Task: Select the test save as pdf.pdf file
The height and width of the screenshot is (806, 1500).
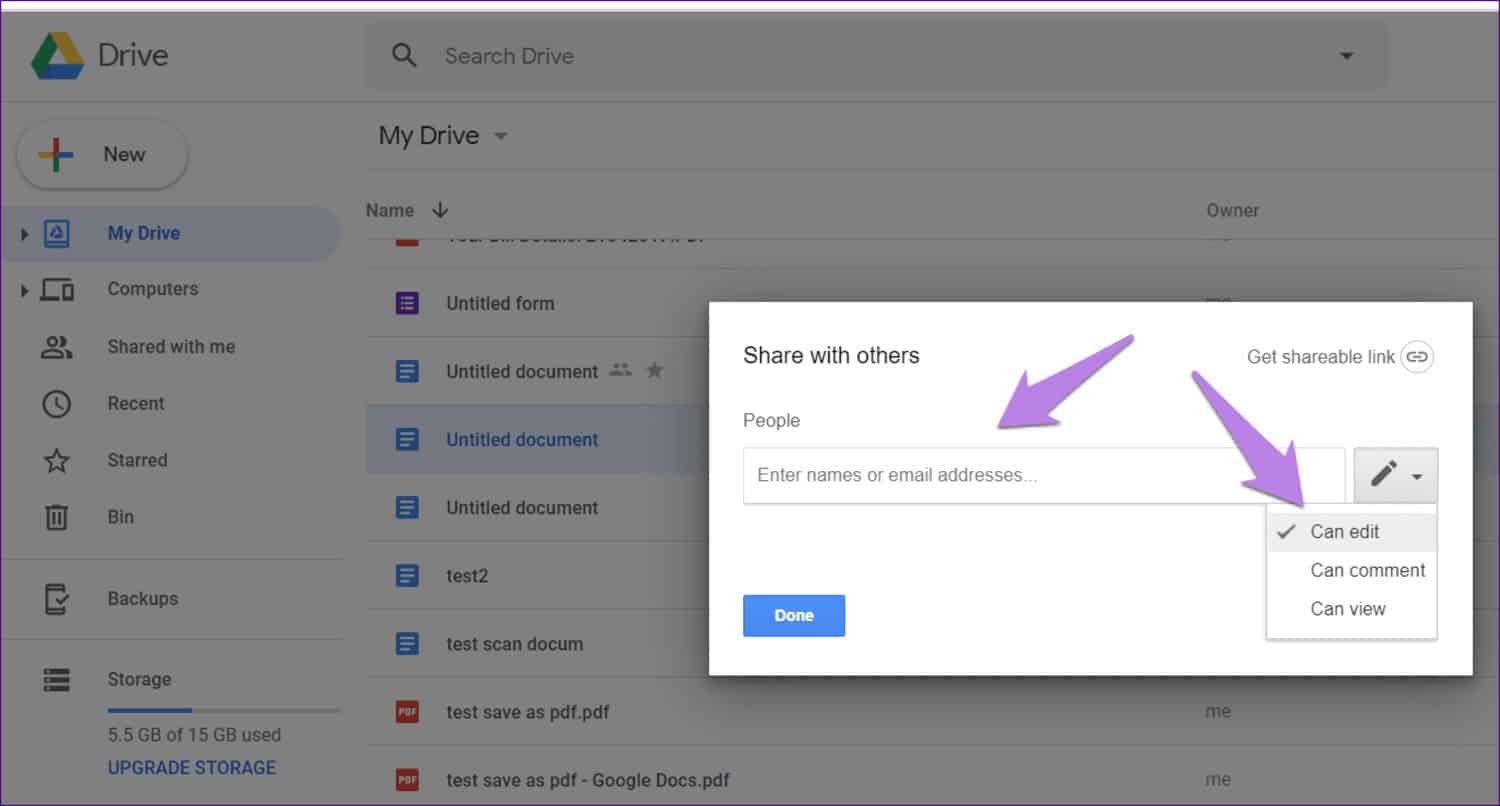Action: click(x=528, y=712)
